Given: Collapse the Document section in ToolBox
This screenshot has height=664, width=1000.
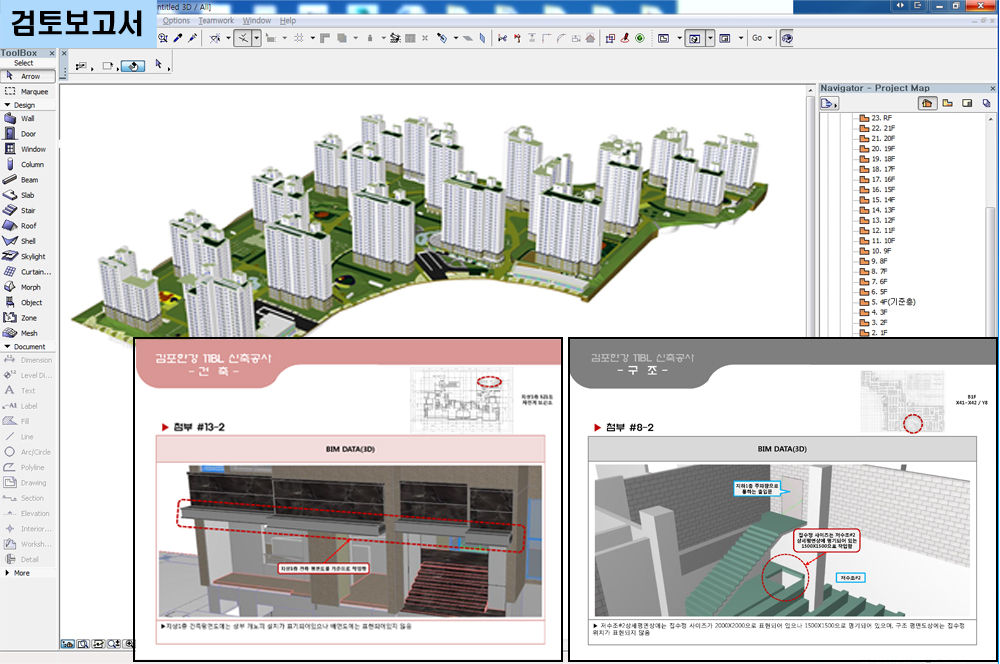Looking at the screenshot, I should (x=8, y=347).
